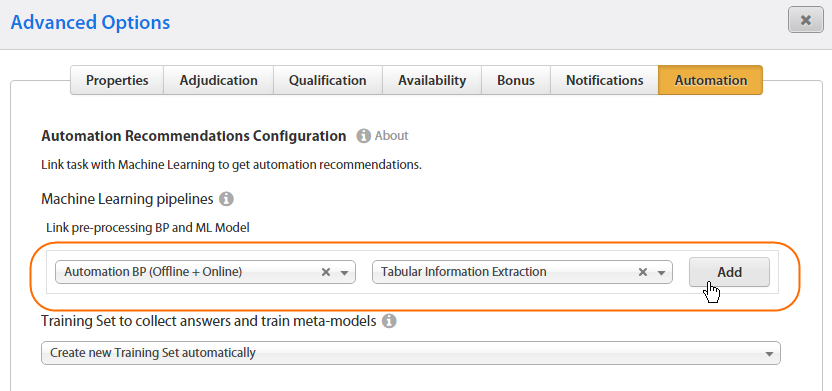Screen dimensions: 832x391
Task: Clear the Automation BP selection
Action: pyautogui.click(x=326, y=272)
